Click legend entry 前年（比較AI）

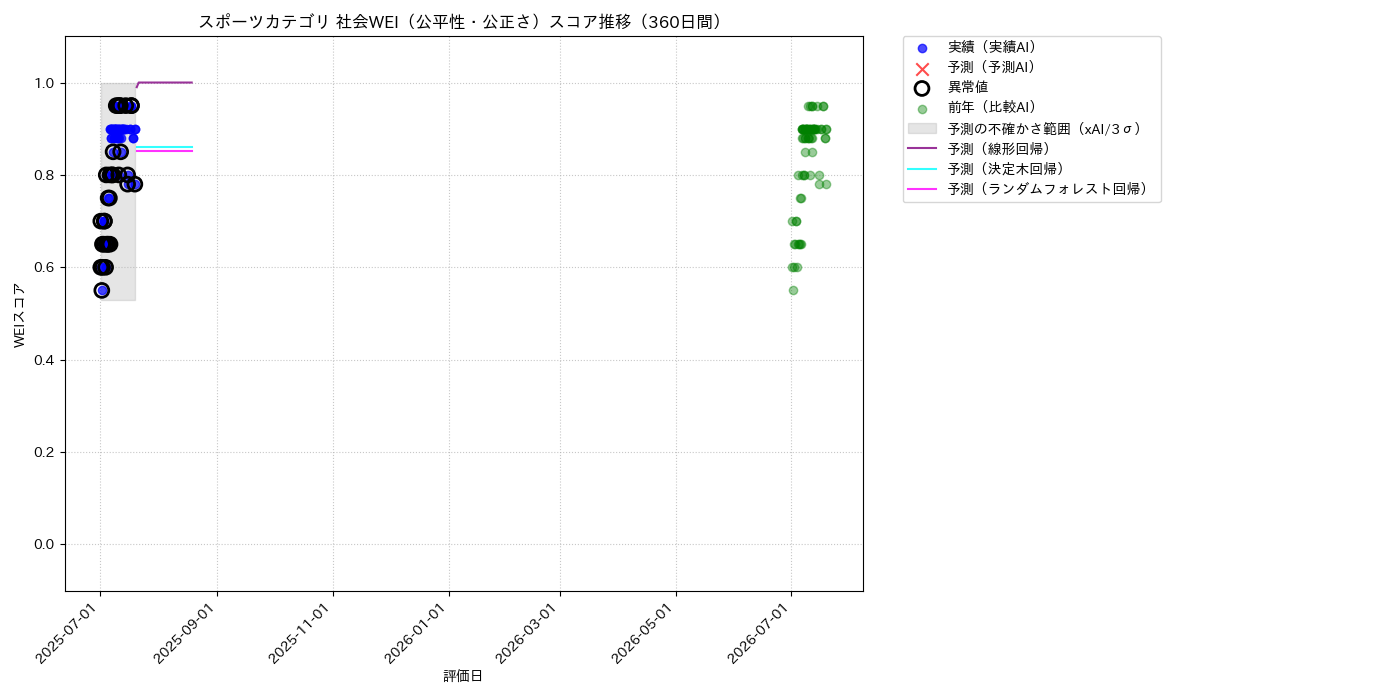992,107
